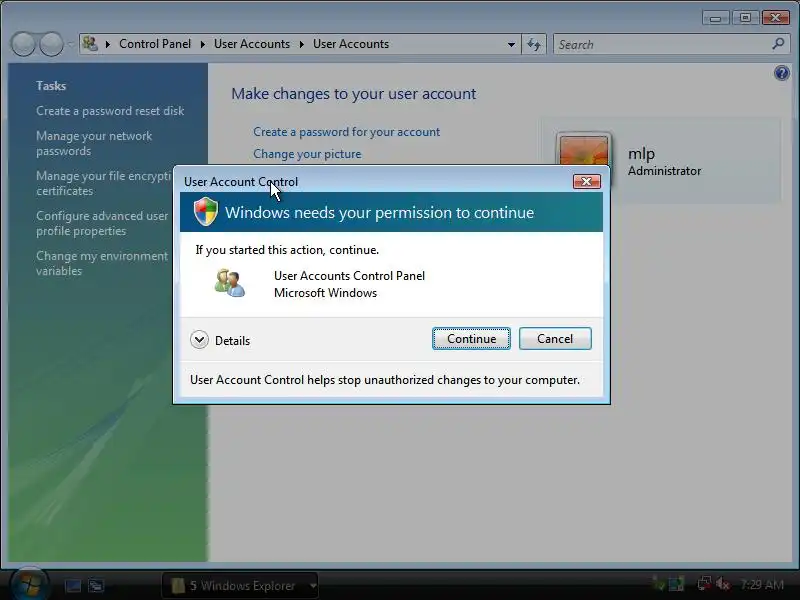Go forward with the Forward navigation button

point(51,44)
